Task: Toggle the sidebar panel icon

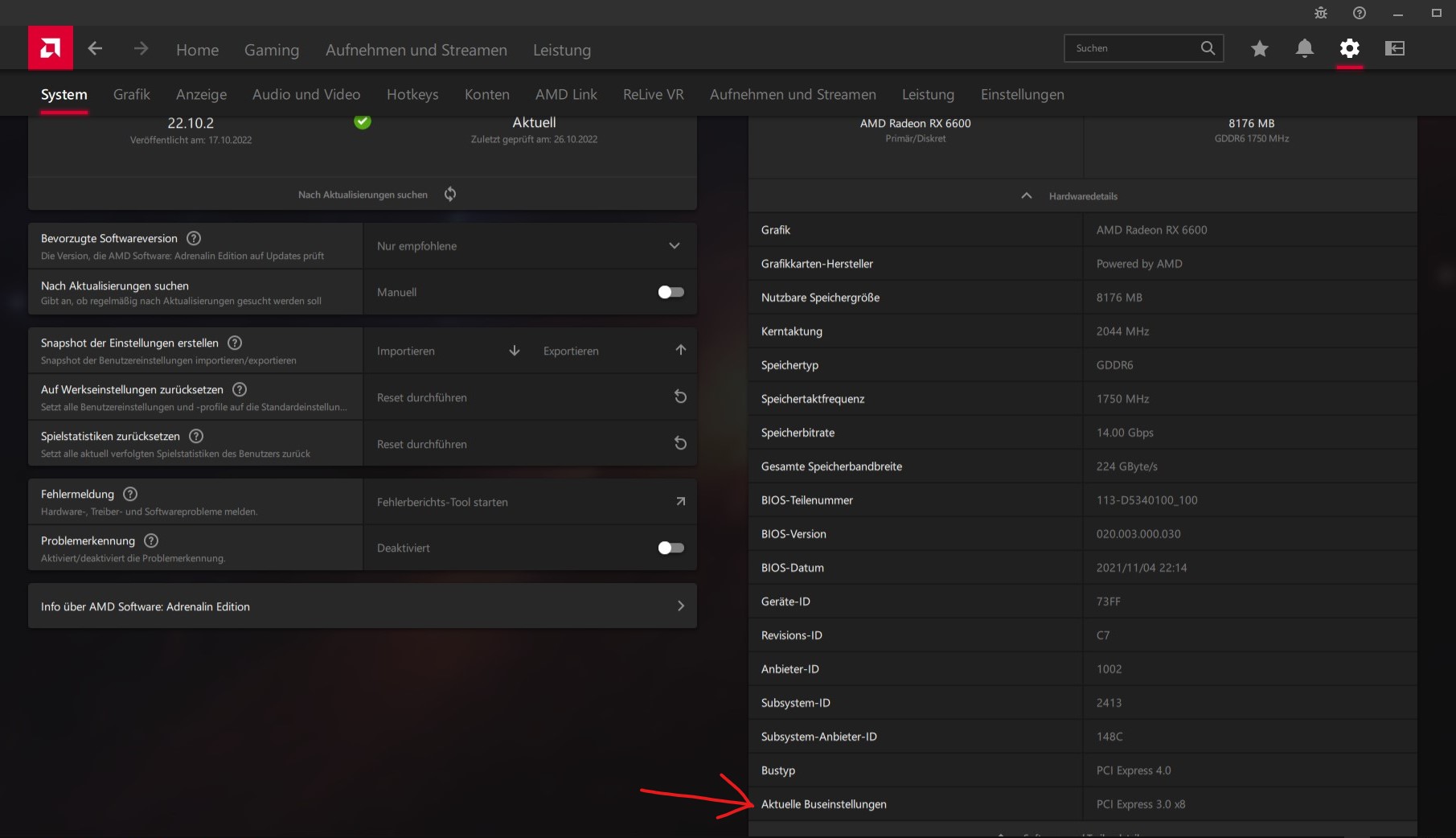Action: 1395,48
